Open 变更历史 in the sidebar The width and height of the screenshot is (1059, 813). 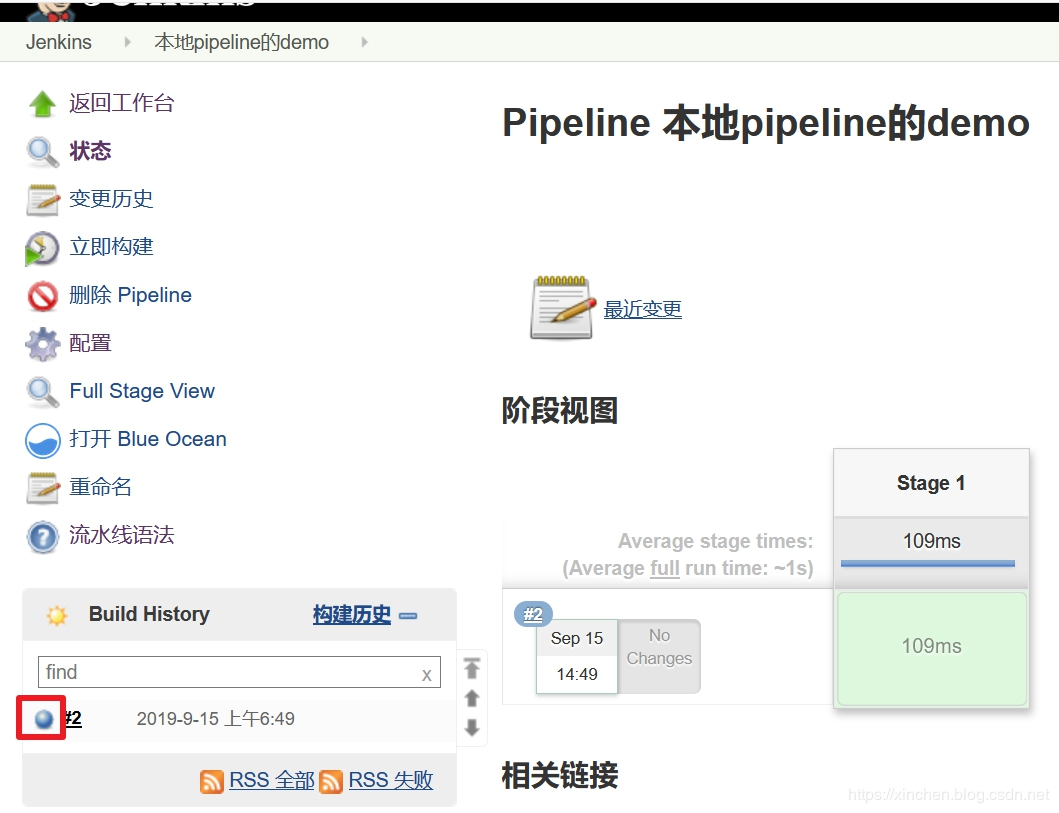[x=111, y=199]
